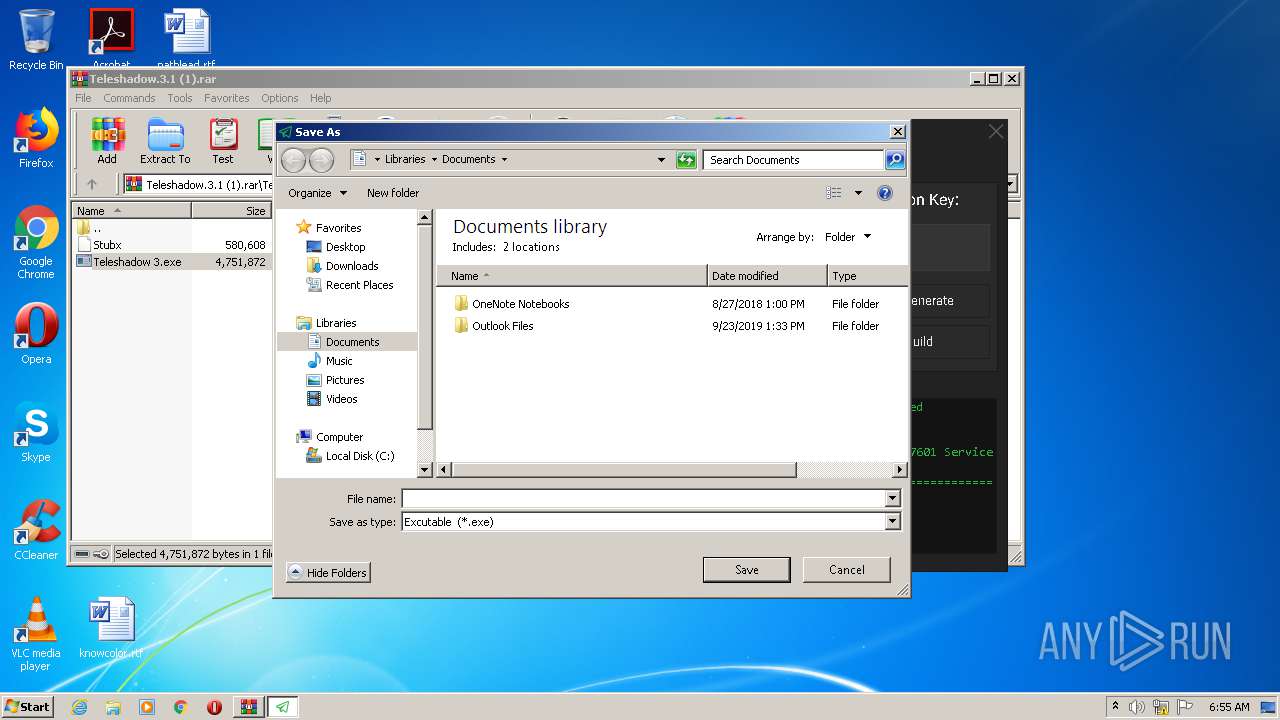Expand Documents breadcrumb arrow

[x=504, y=159]
